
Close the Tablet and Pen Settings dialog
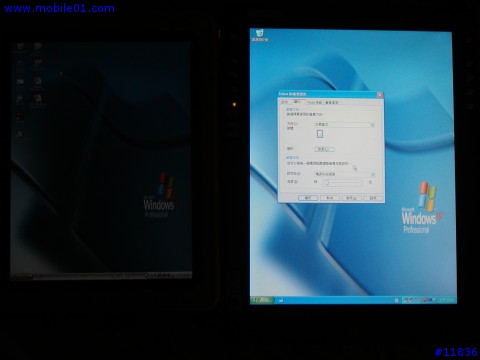[x=380, y=95]
